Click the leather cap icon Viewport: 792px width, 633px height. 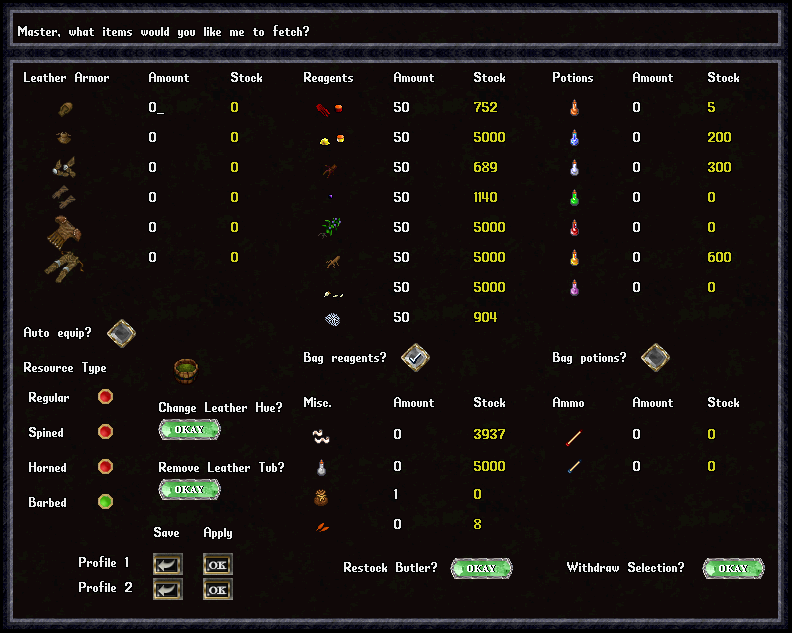click(65, 109)
